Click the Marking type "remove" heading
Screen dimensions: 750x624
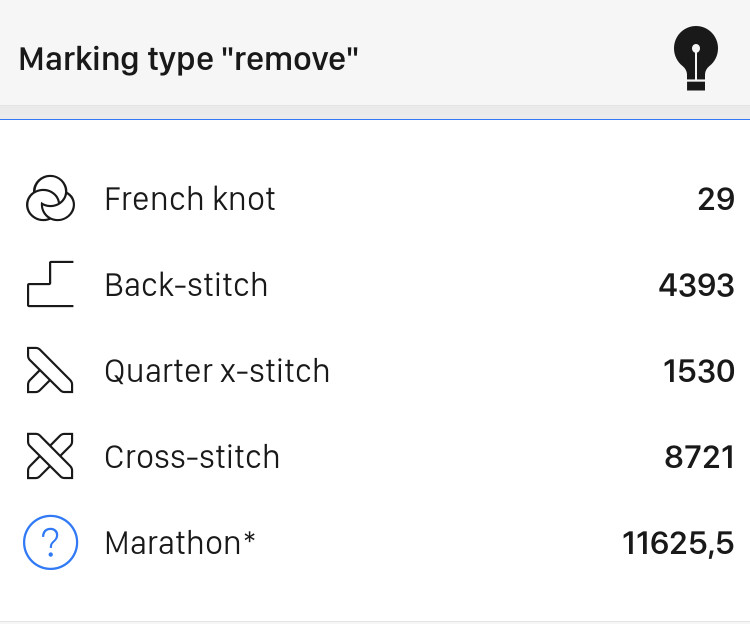pos(188,59)
